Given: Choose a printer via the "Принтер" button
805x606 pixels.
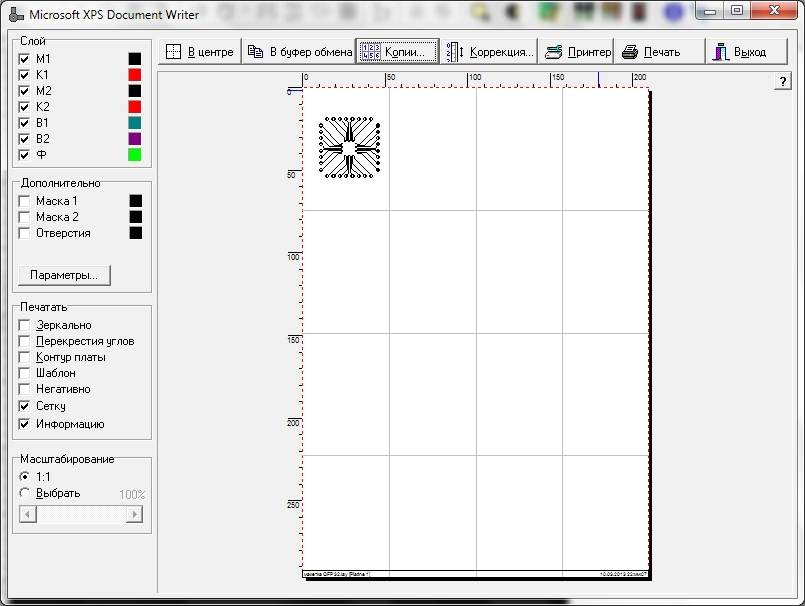Looking at the screenshot, I should tap(577, 52).
